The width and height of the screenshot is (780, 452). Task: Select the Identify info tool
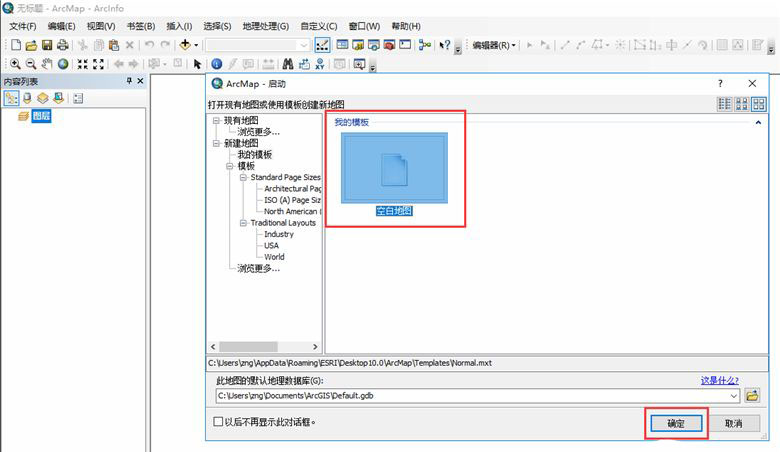[216, 64]
